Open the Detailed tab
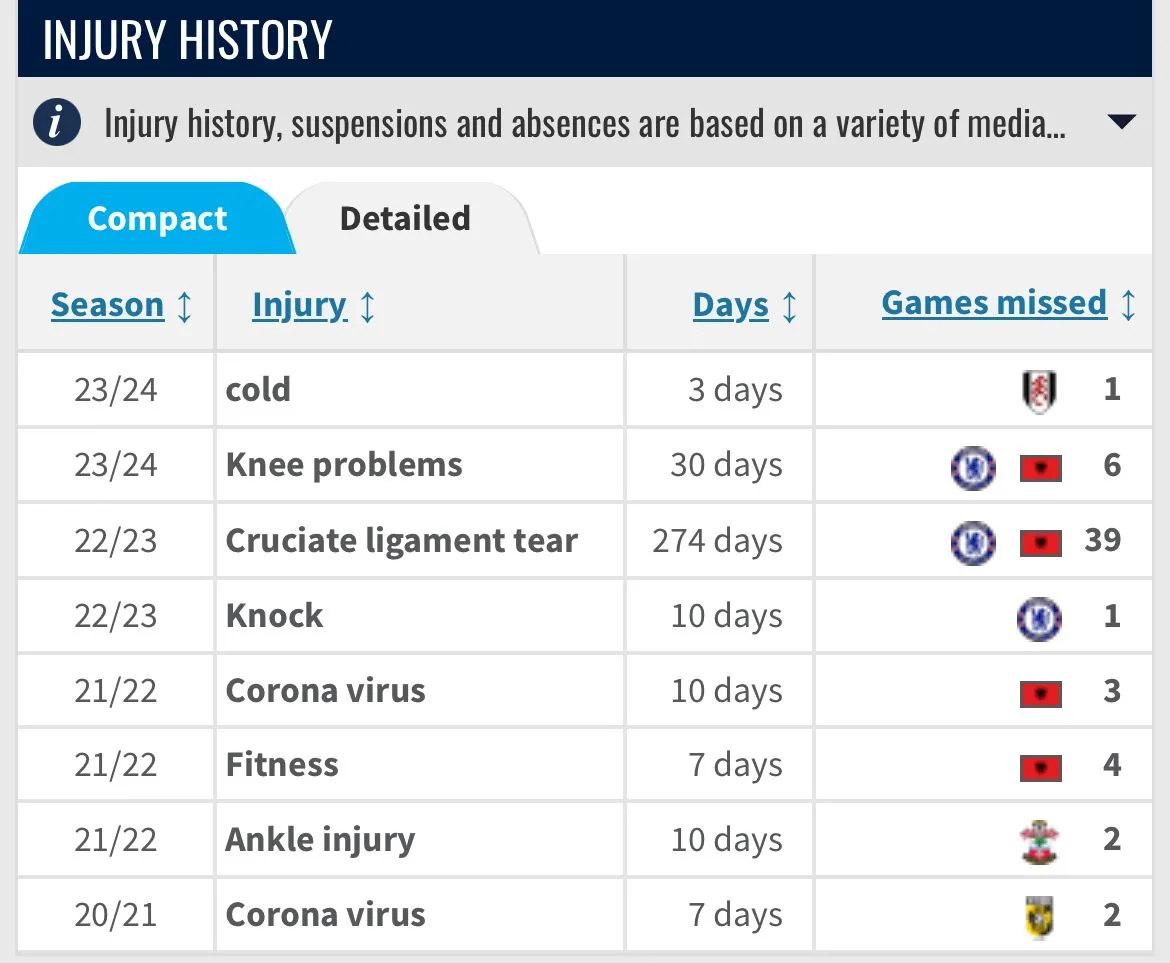Viewport: 1170px width, 963px height. pyautogui.click(x=405, y=219)
